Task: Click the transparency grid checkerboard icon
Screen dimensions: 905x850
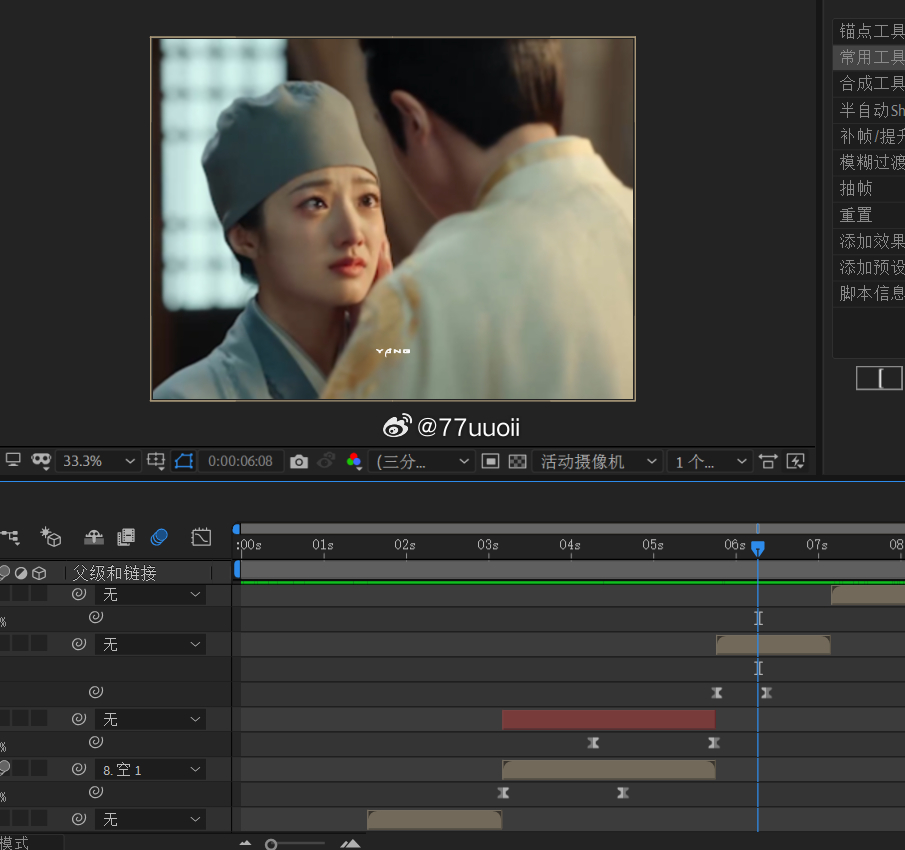Action: pyautogui.click(x=517, y=461)
